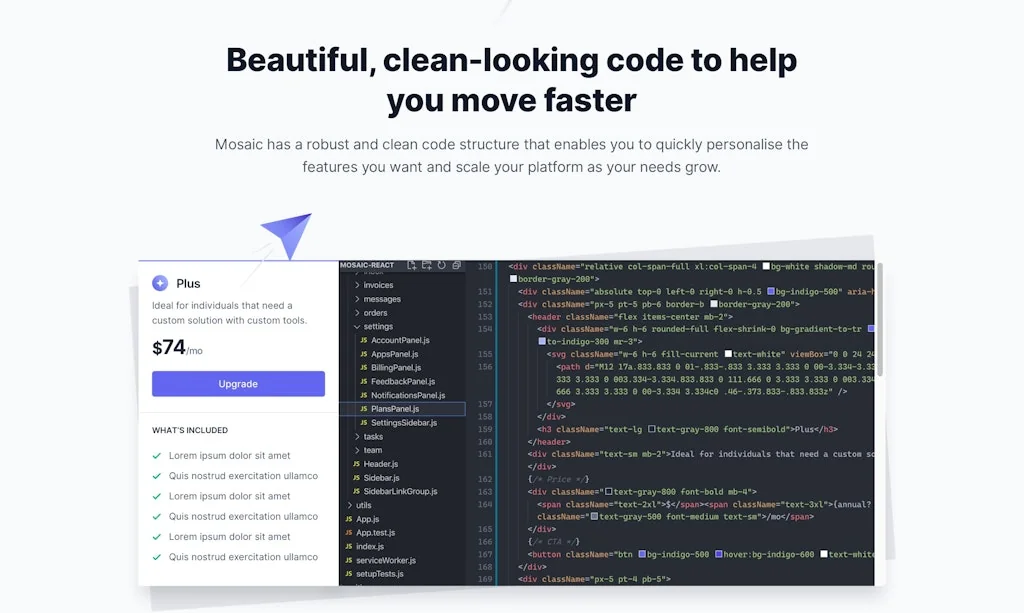Viewport: 1024px width, 613px height.
Task: Click the JS icon beside FeedbackPanel.js
Action: point(364,381)
